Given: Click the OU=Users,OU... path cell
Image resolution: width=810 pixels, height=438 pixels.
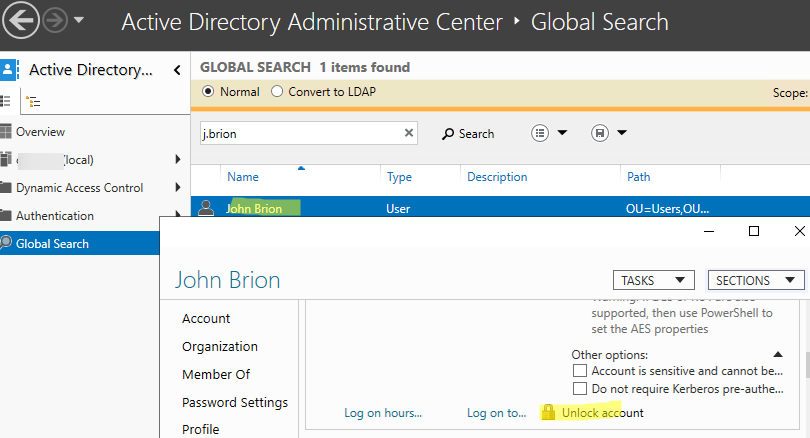Looking at the screenshot, I should point(667,209).
